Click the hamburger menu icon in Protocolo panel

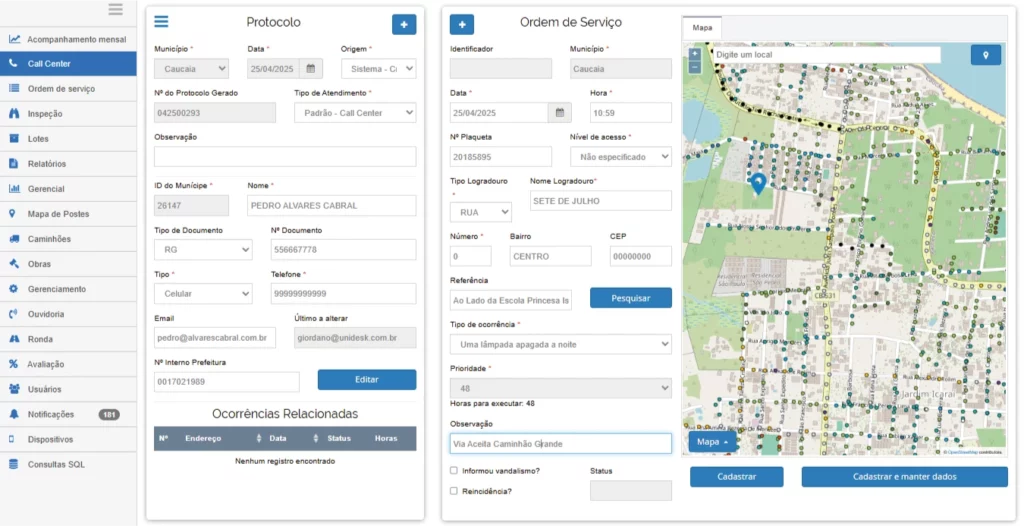click(161, 22)
